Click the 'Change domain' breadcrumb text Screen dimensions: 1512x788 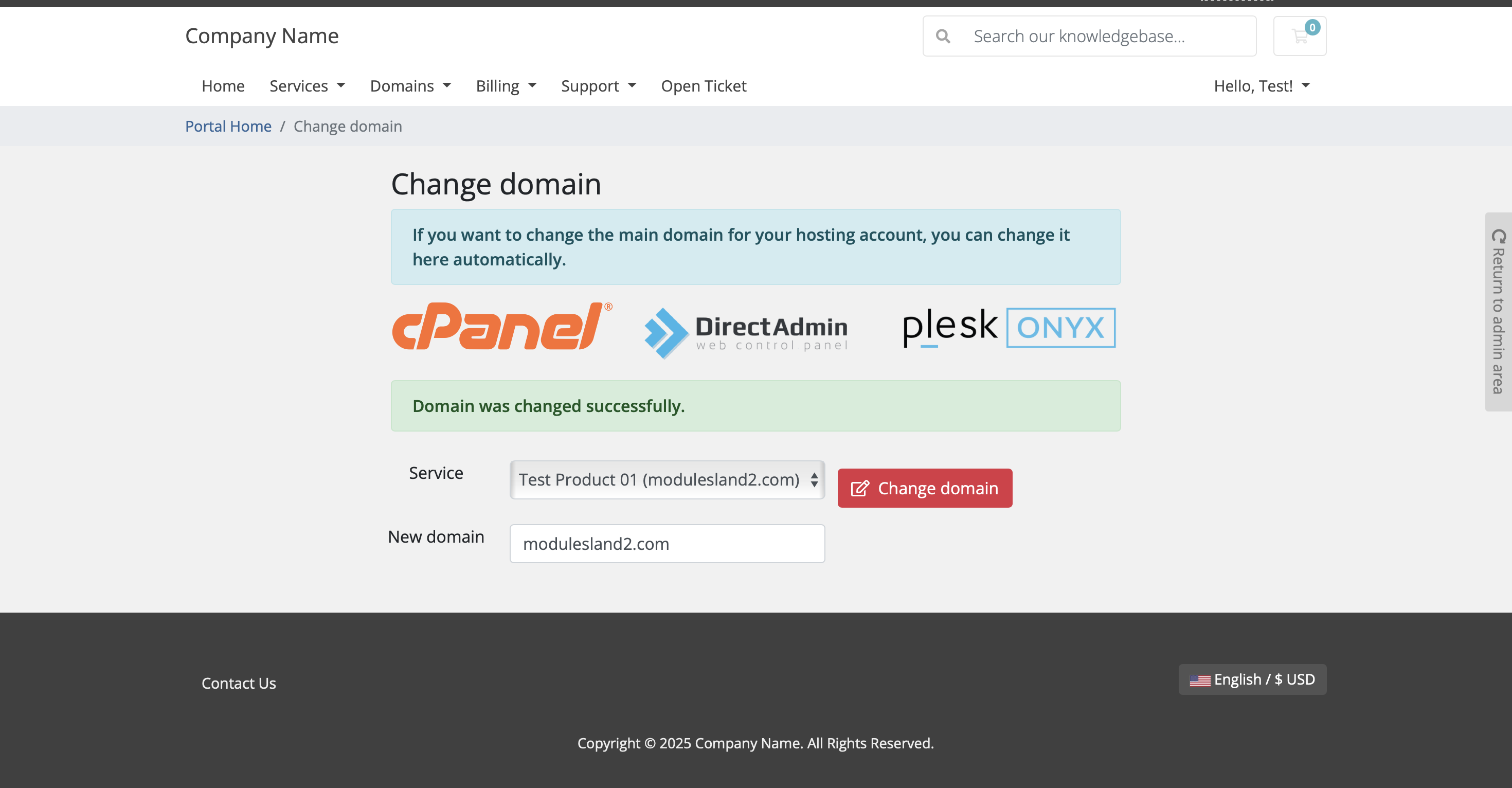(x=348, y=126)
